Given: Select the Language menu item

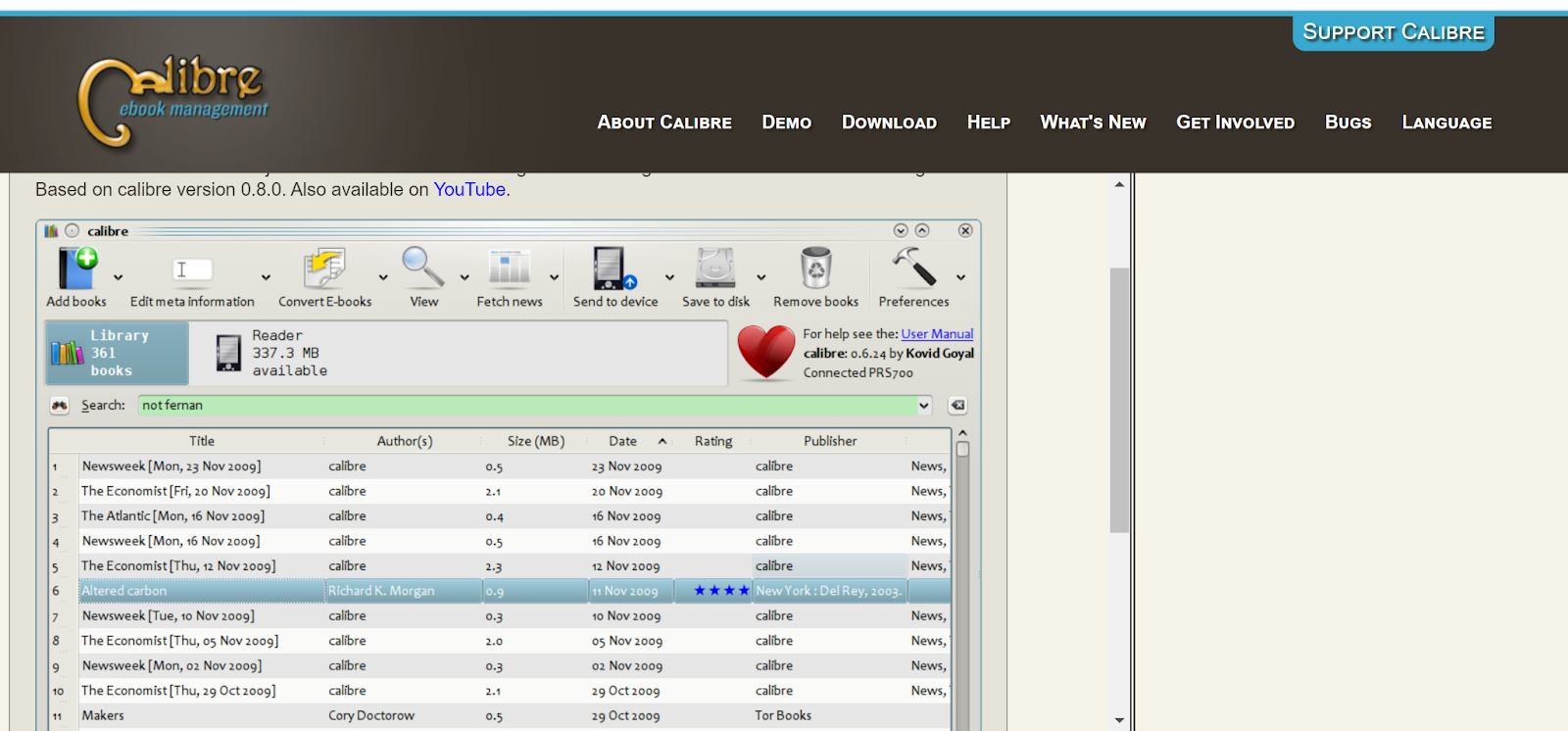Looking at the screenshot, I should click(1446, 122).
